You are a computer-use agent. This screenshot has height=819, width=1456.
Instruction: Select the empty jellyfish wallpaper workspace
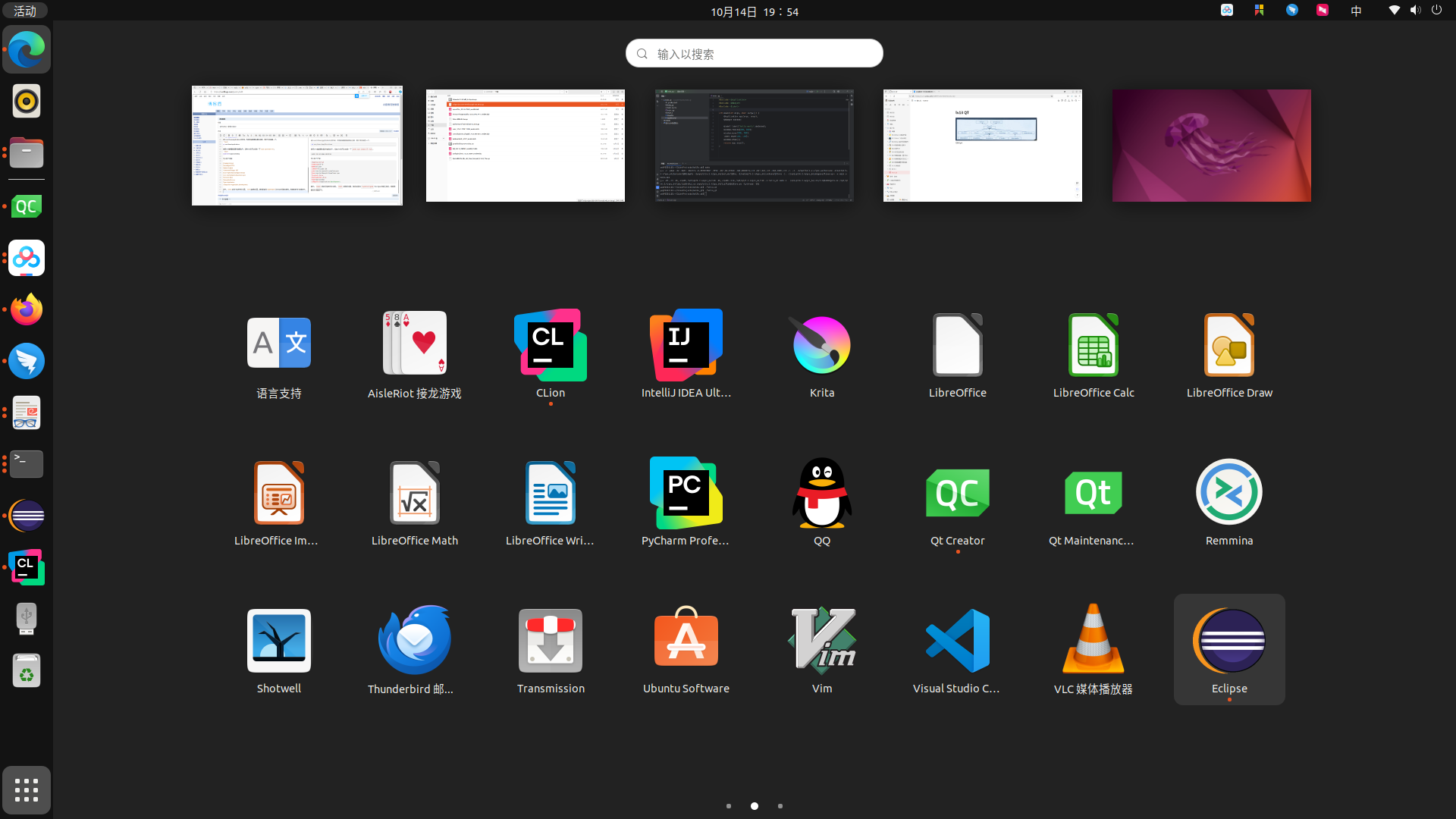coord(1211,146)
